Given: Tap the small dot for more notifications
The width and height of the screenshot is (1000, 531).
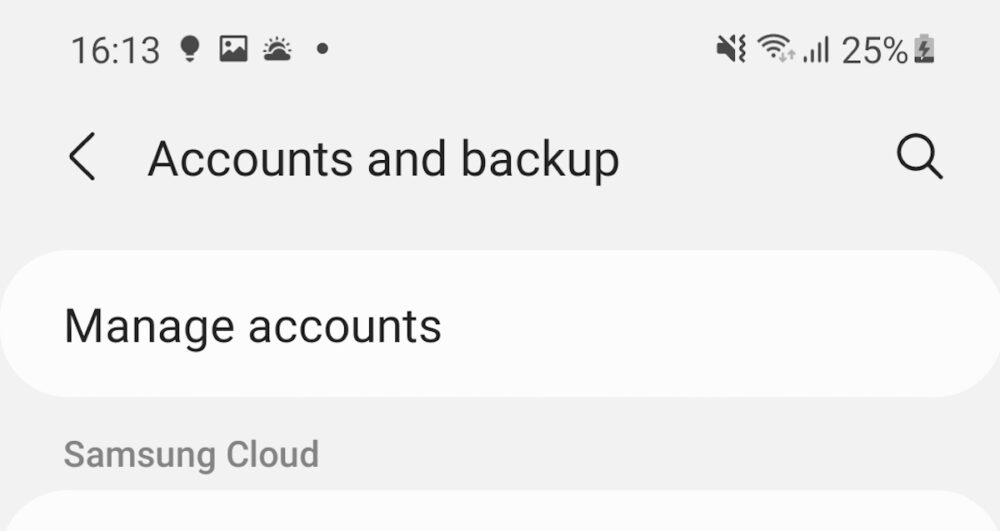Looking at the screenshot, I should (322, 48).
